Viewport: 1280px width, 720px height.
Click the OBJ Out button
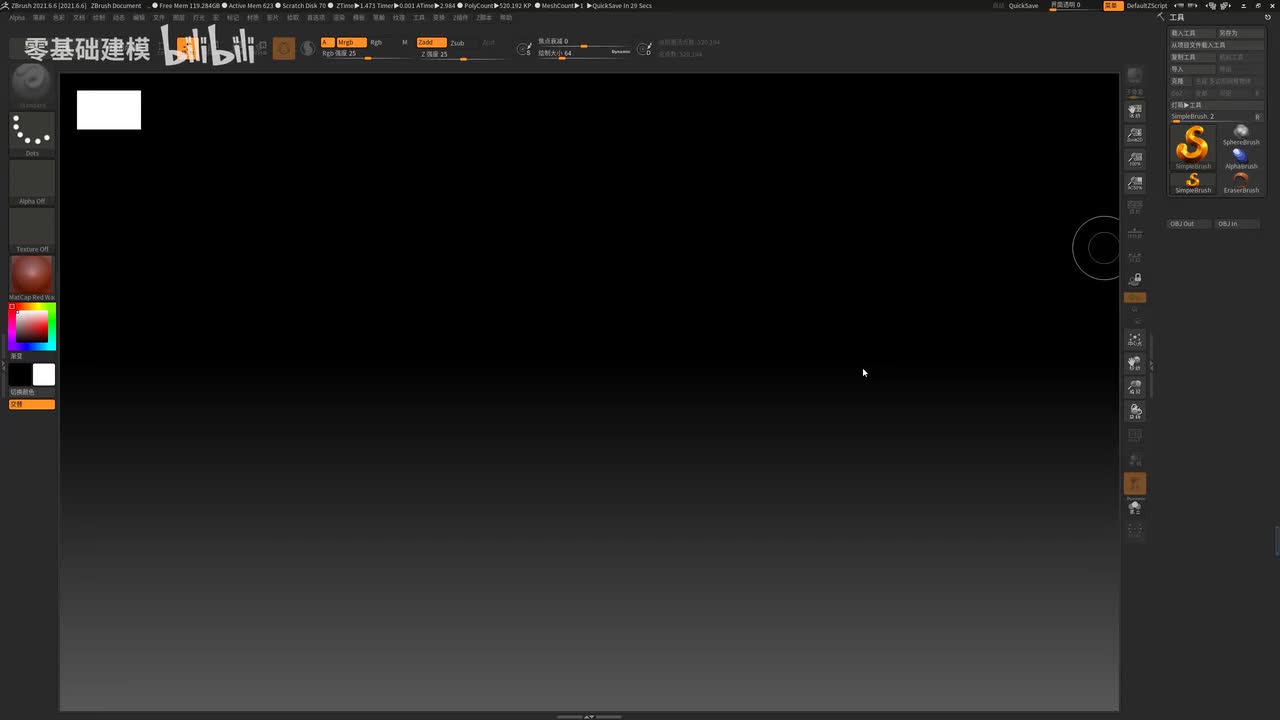(1190, 224)
